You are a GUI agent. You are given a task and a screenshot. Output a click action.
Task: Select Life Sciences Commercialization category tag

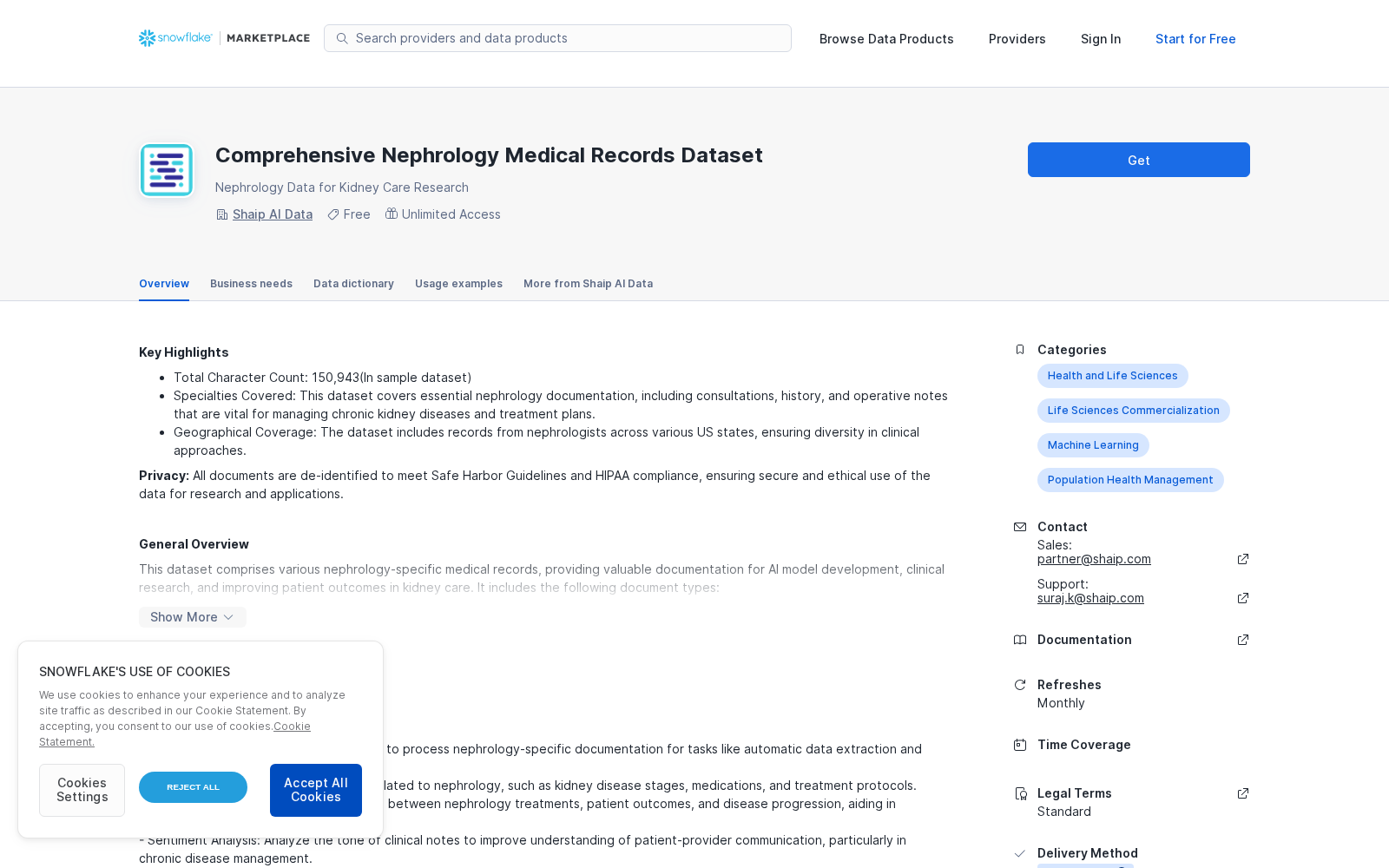[1134, 411]
